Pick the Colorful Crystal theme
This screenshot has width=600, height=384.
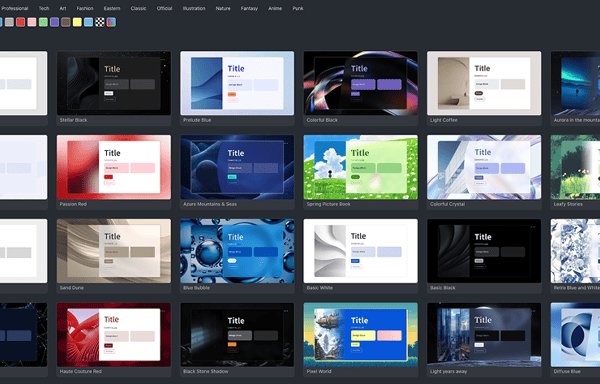pos(484,172)
